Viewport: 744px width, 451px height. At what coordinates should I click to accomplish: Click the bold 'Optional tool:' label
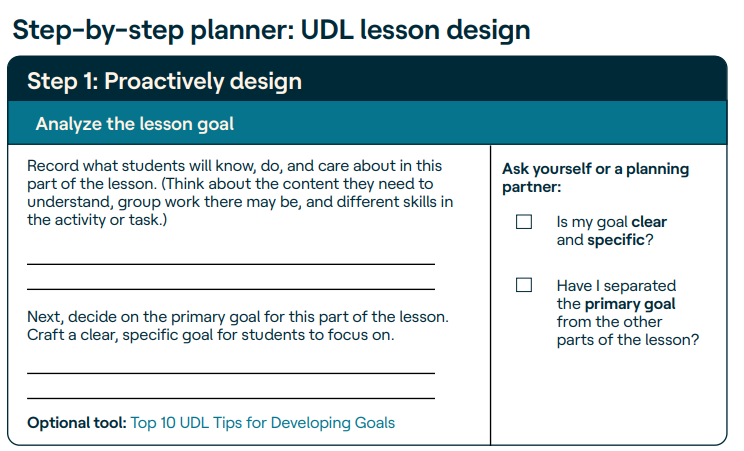click(77, 423)
